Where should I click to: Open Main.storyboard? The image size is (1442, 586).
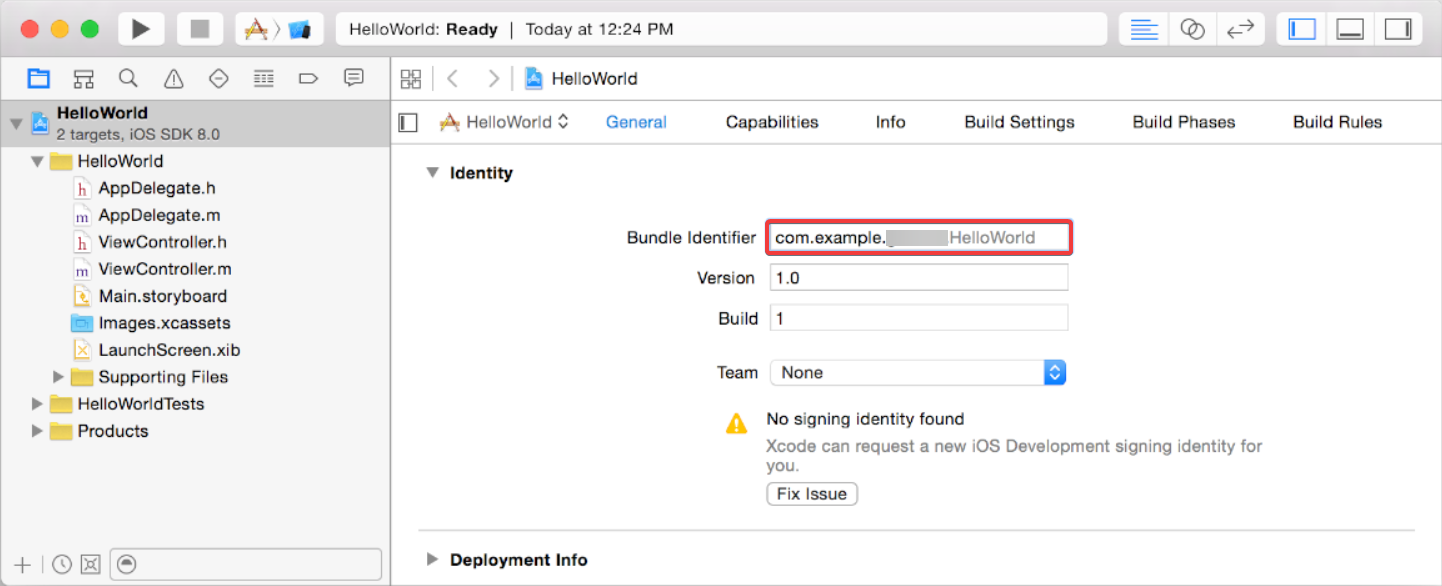[162, 296]
